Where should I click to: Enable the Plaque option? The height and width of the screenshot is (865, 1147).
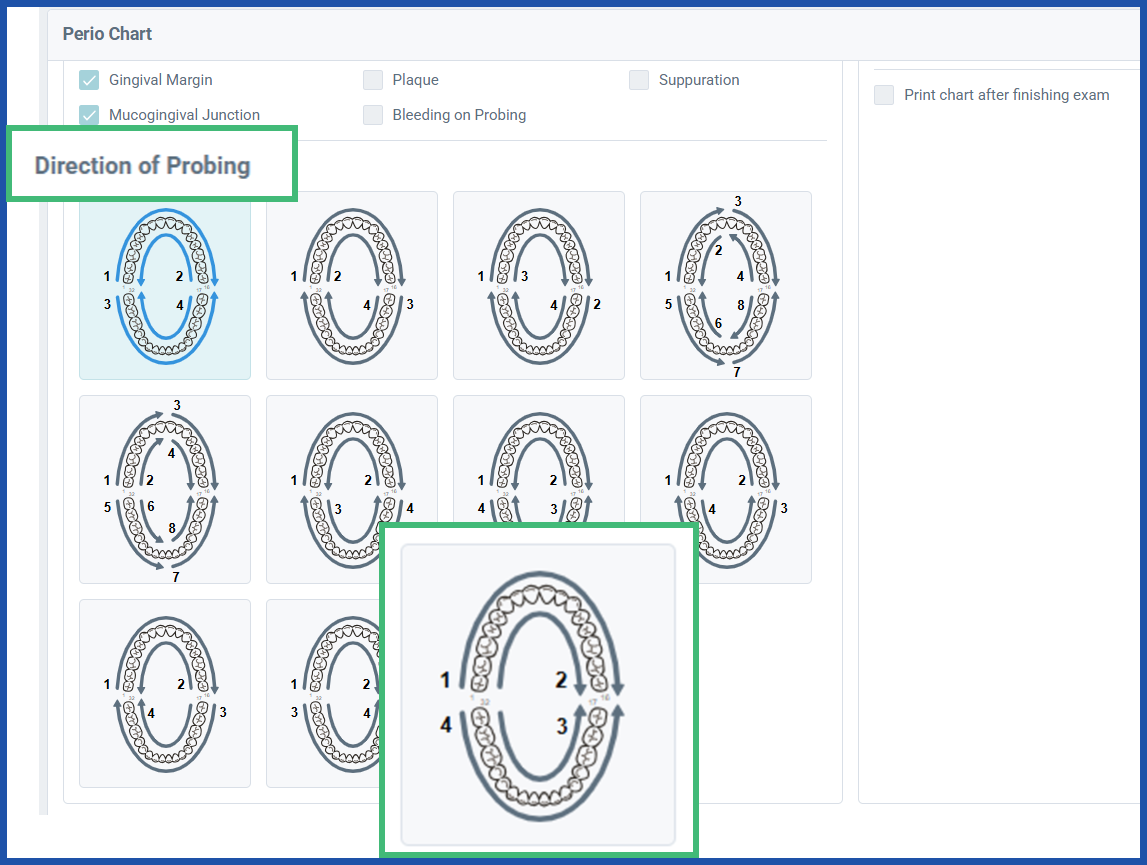click(x=373, y=80)
